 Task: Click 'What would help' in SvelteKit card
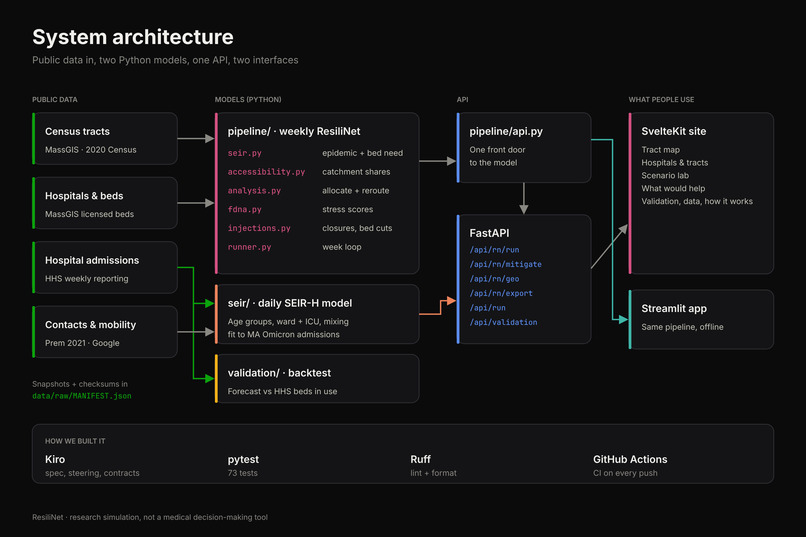pyautogui.click(x=673, y=188)
